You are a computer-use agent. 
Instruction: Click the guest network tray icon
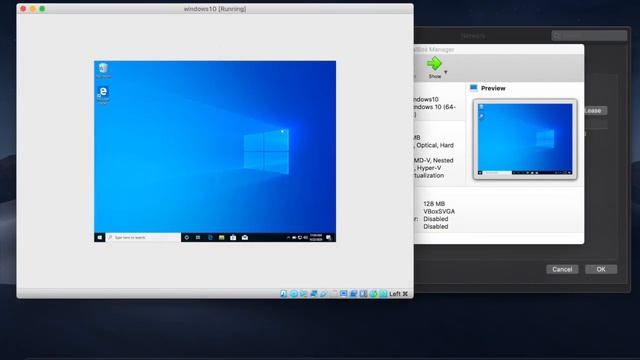300,237
